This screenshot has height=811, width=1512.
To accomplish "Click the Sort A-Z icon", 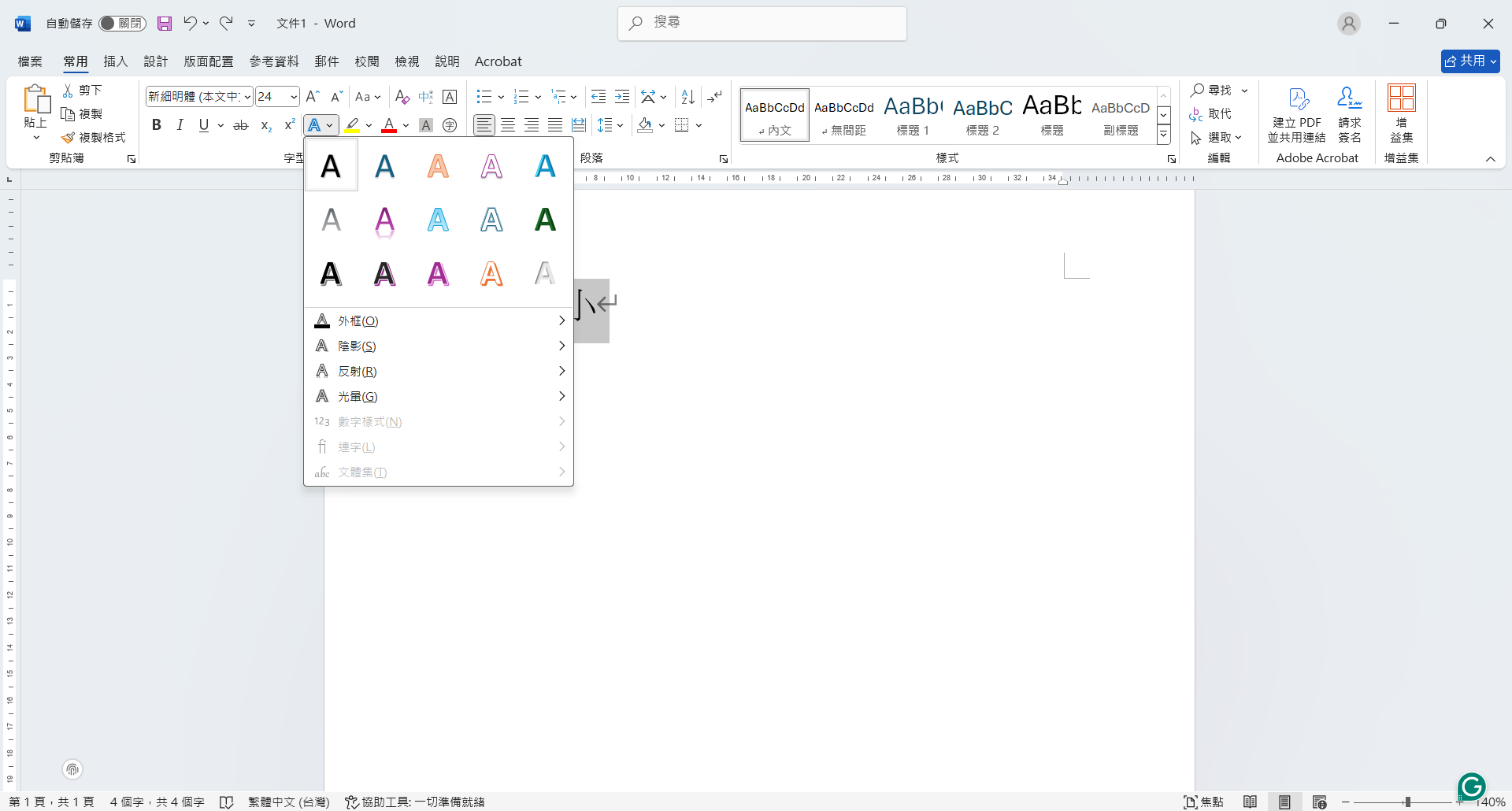I will pyautogui.click(x=687, y=97).
